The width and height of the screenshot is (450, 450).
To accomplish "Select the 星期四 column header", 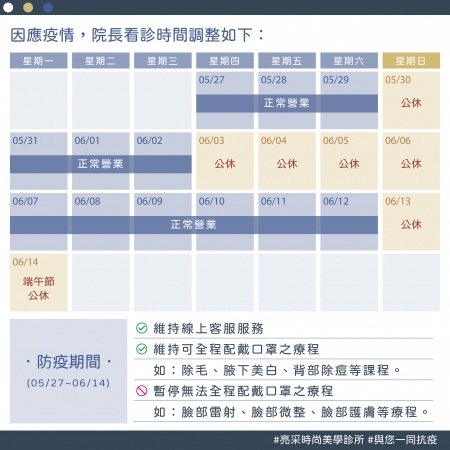I will click(225, 61).
